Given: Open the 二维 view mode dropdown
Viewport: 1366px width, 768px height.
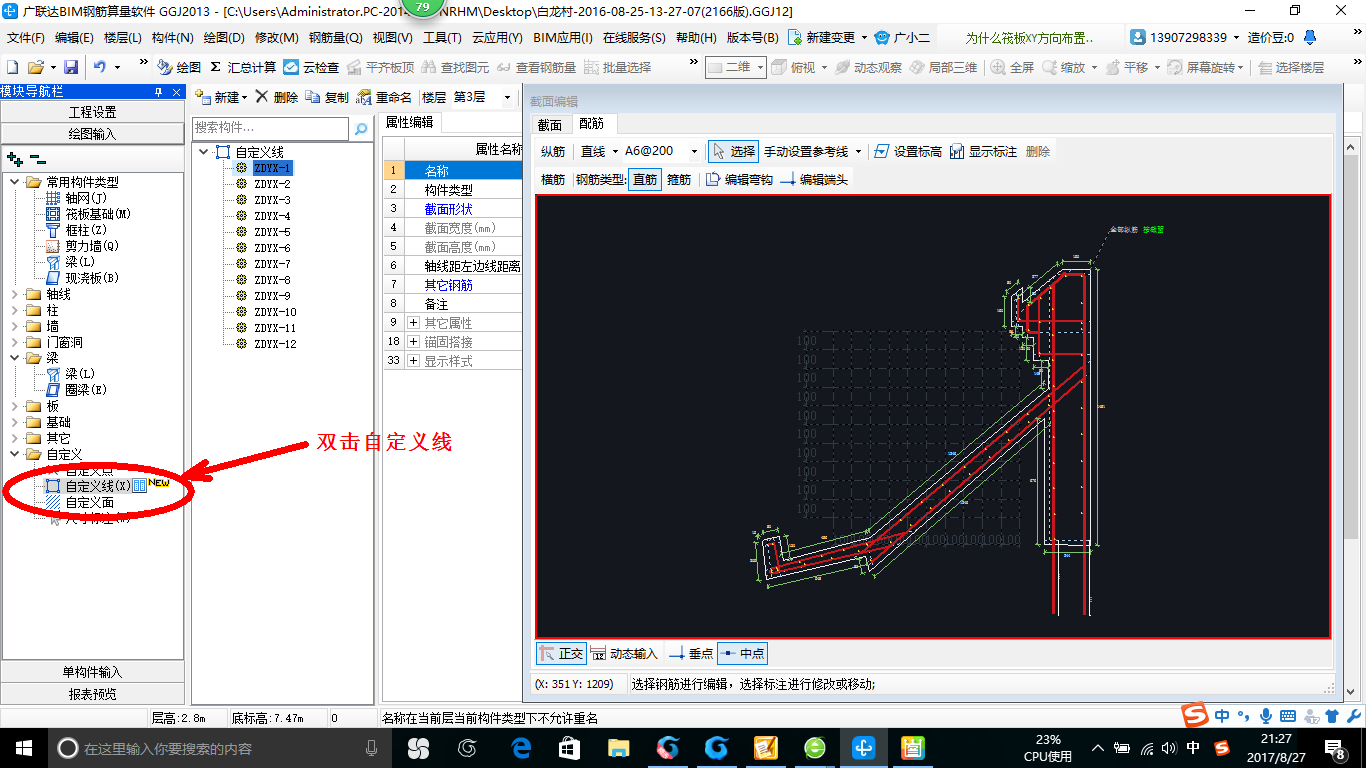Looking at the screenshot, I should tap(760, 67).
